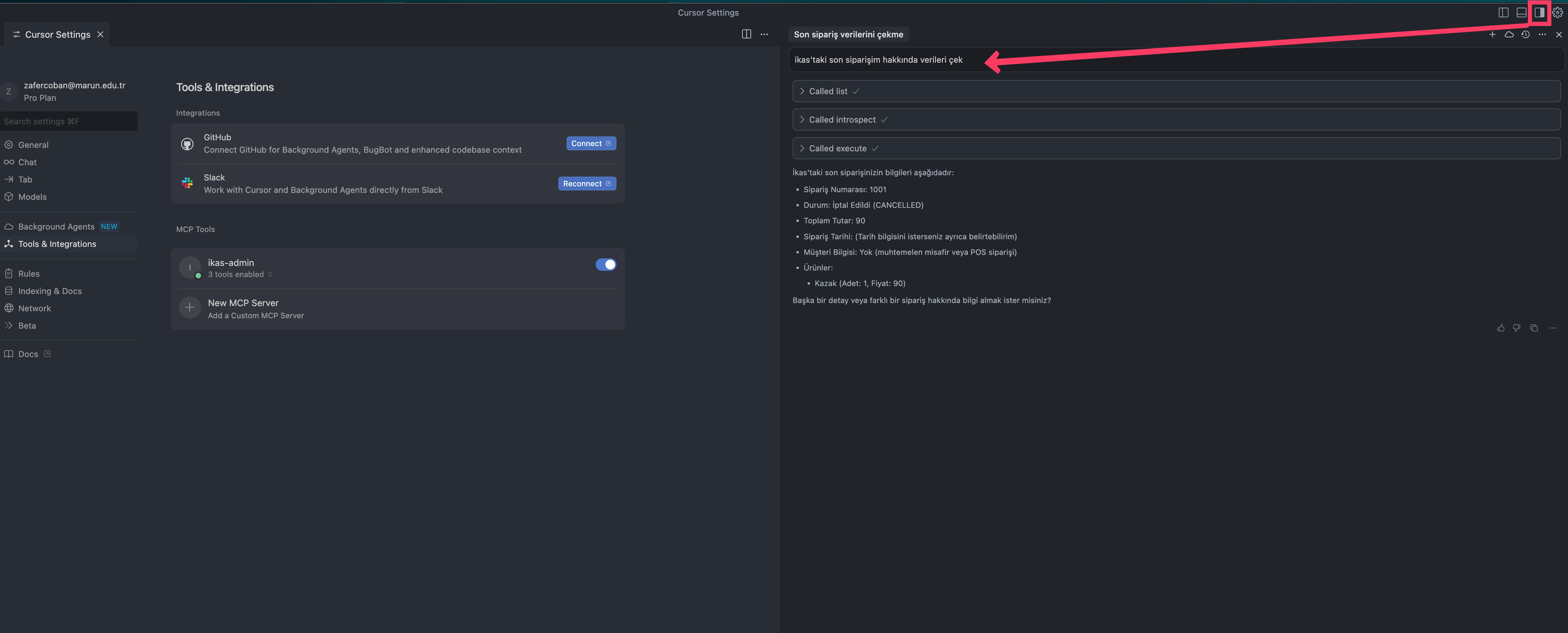This screenshot has width=1568, height=633.
Task: Open the chat tab 'Son sipariş verilerini çekme'
Action: tap(848, 35)
